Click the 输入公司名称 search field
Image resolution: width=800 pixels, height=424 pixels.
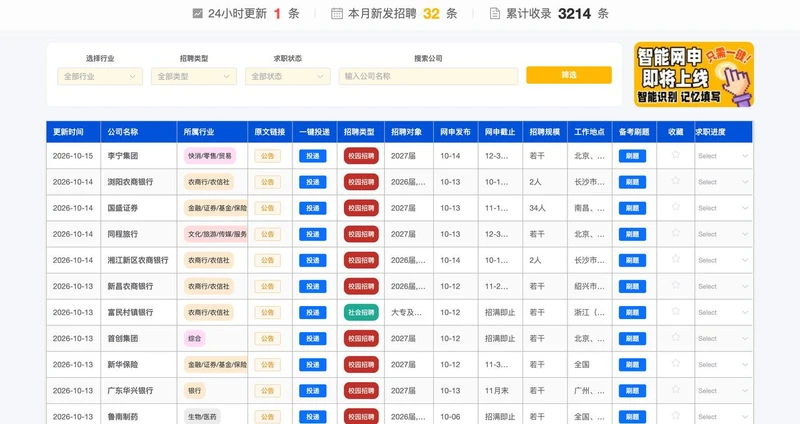click(428, 76)
